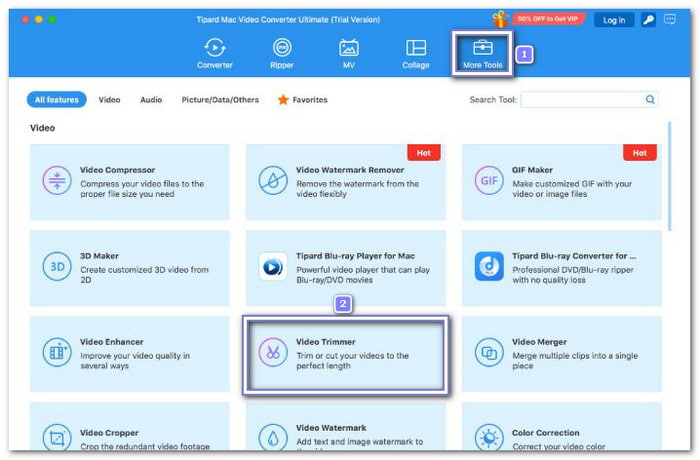Click the green maximize window button
Image resolution: width=700 pixels, height=460 pixels.
[52, 19]
